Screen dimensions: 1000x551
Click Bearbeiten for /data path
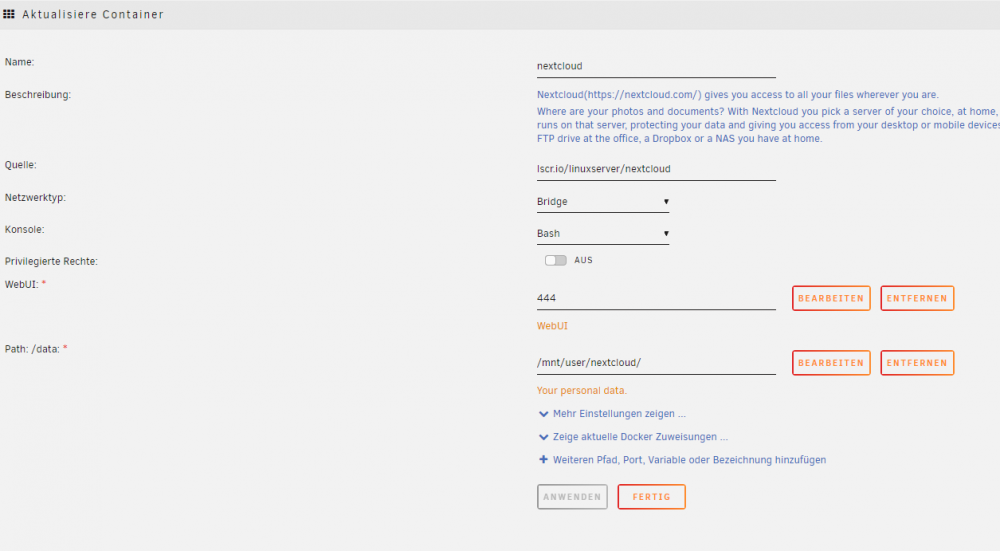[x=831, y=362]
